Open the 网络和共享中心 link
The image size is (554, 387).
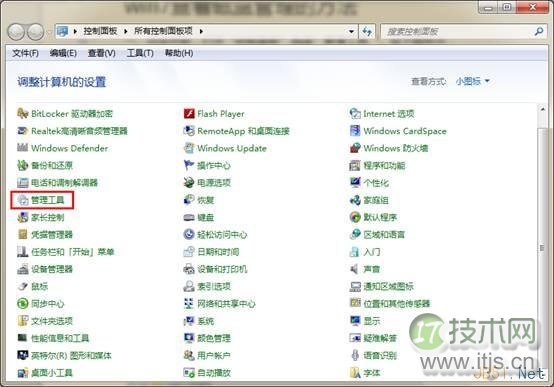click(x=226, y=304)
